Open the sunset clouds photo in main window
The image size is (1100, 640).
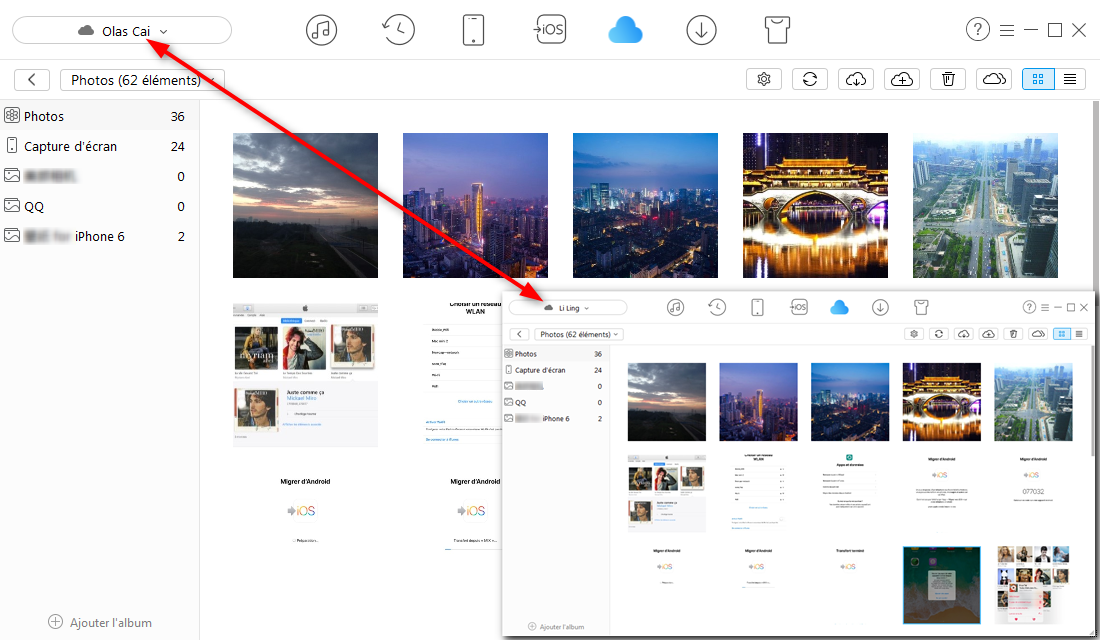pyautogui.click(x=305, y=206)
